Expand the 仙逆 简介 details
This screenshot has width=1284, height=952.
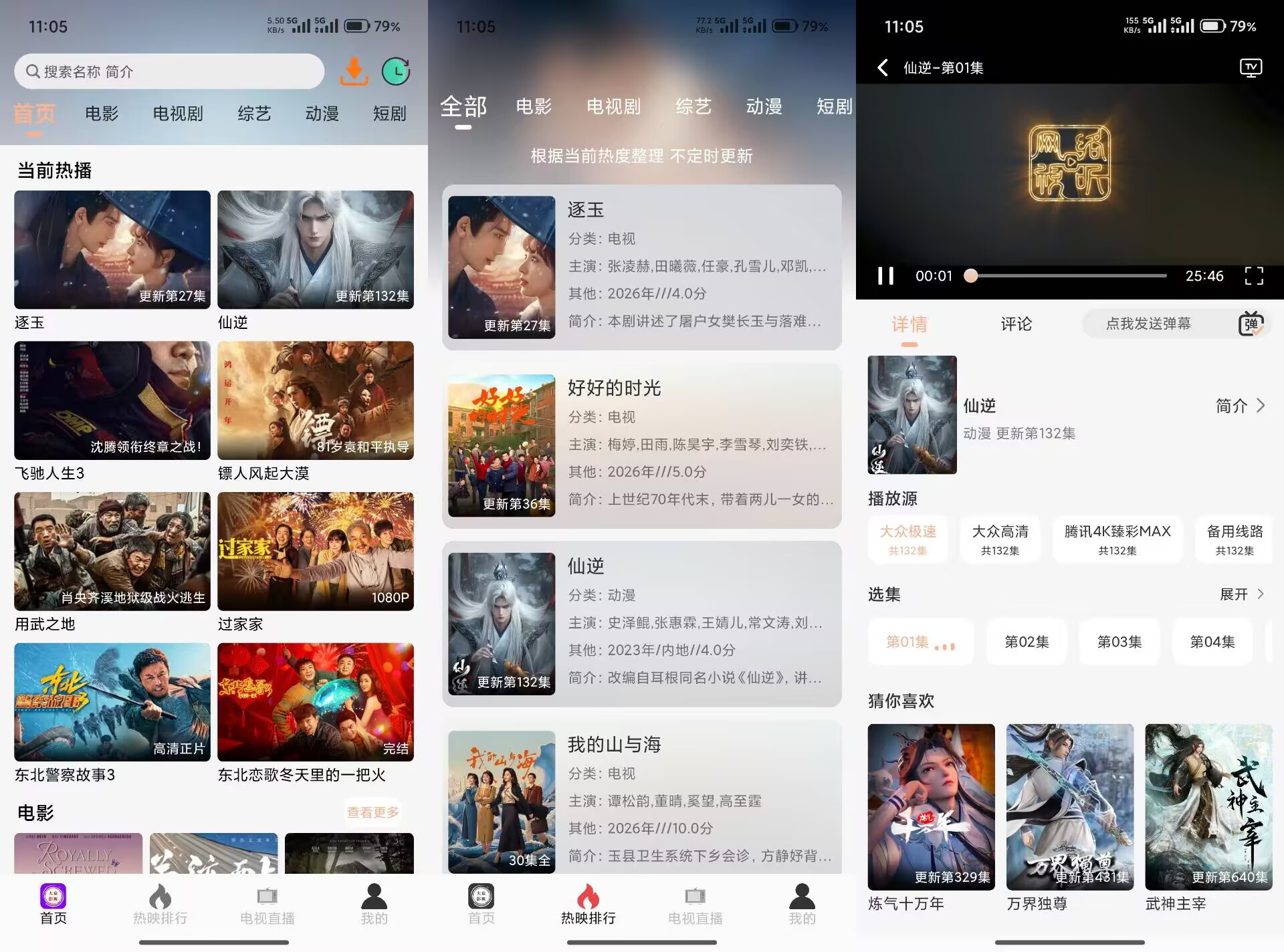click(1241, 406)
